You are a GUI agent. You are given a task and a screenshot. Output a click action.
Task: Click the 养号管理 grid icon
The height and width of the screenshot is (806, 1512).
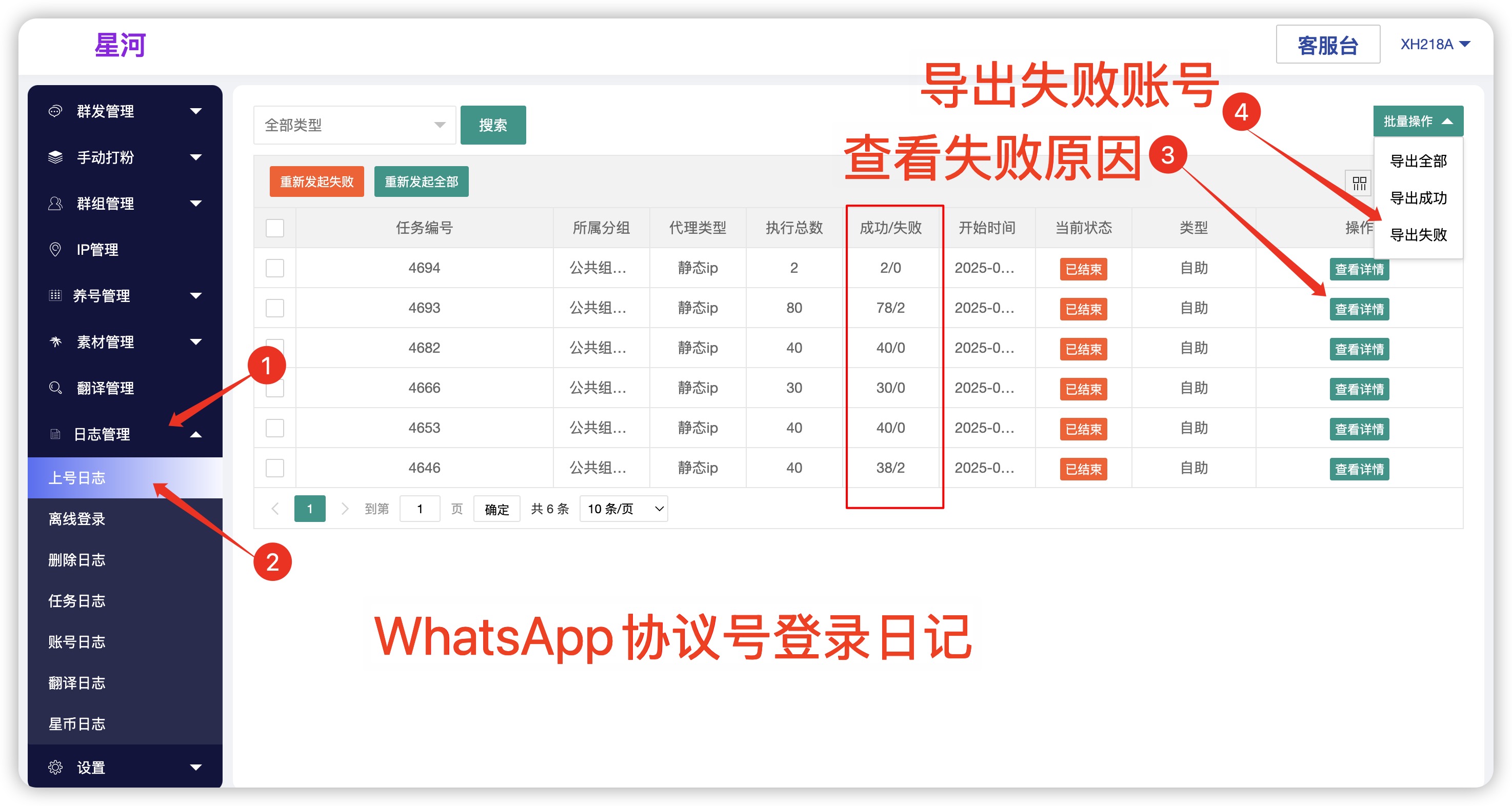pyautogui.click(x=55, y=296)
